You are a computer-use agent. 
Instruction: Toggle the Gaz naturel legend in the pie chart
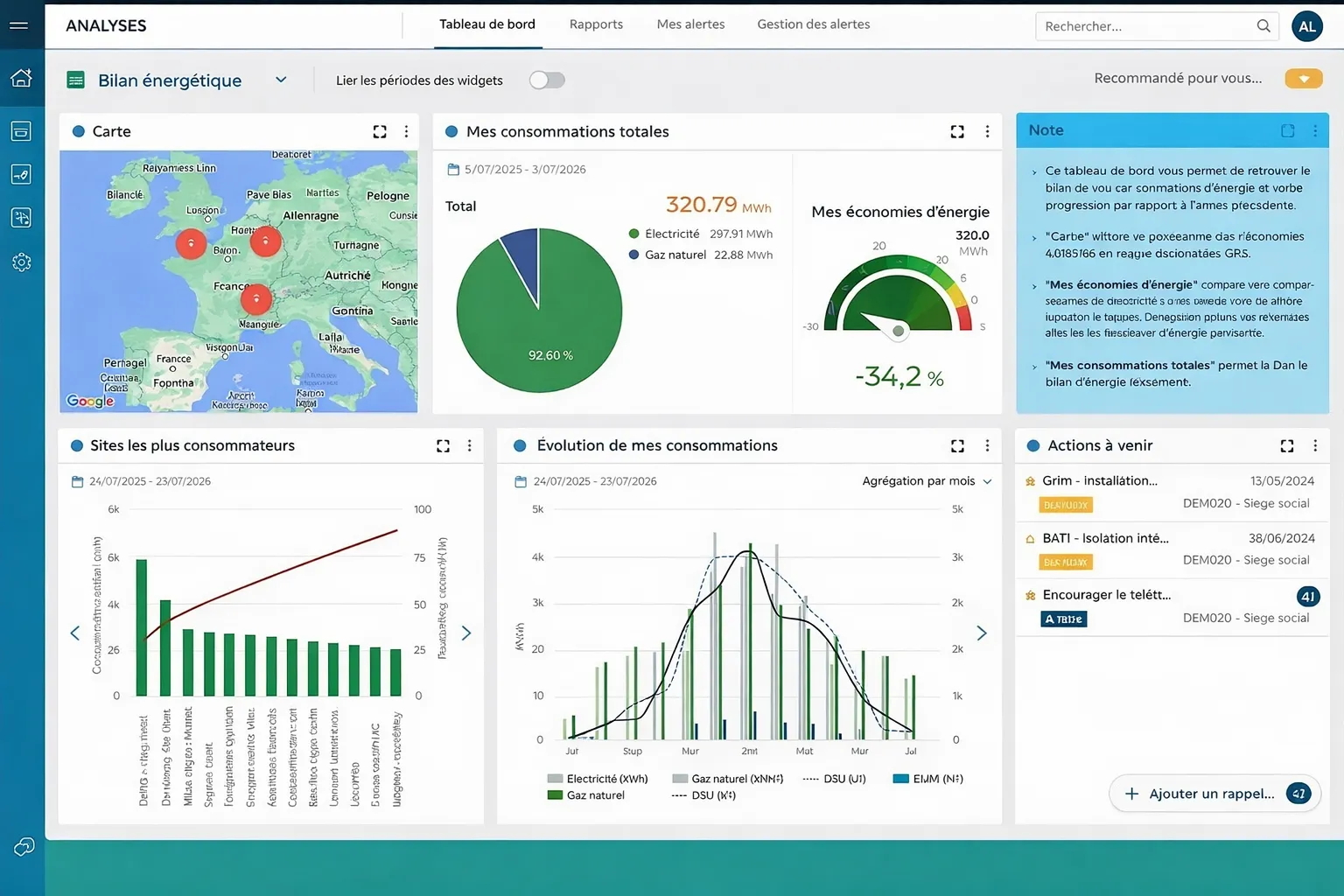coord(675,255)
